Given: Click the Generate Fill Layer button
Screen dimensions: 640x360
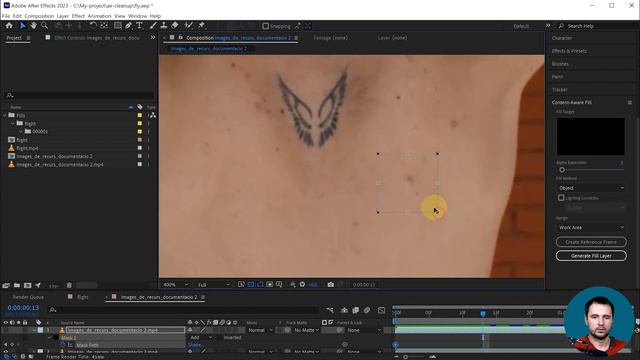Looking at the screenshot, I should 591,256.
